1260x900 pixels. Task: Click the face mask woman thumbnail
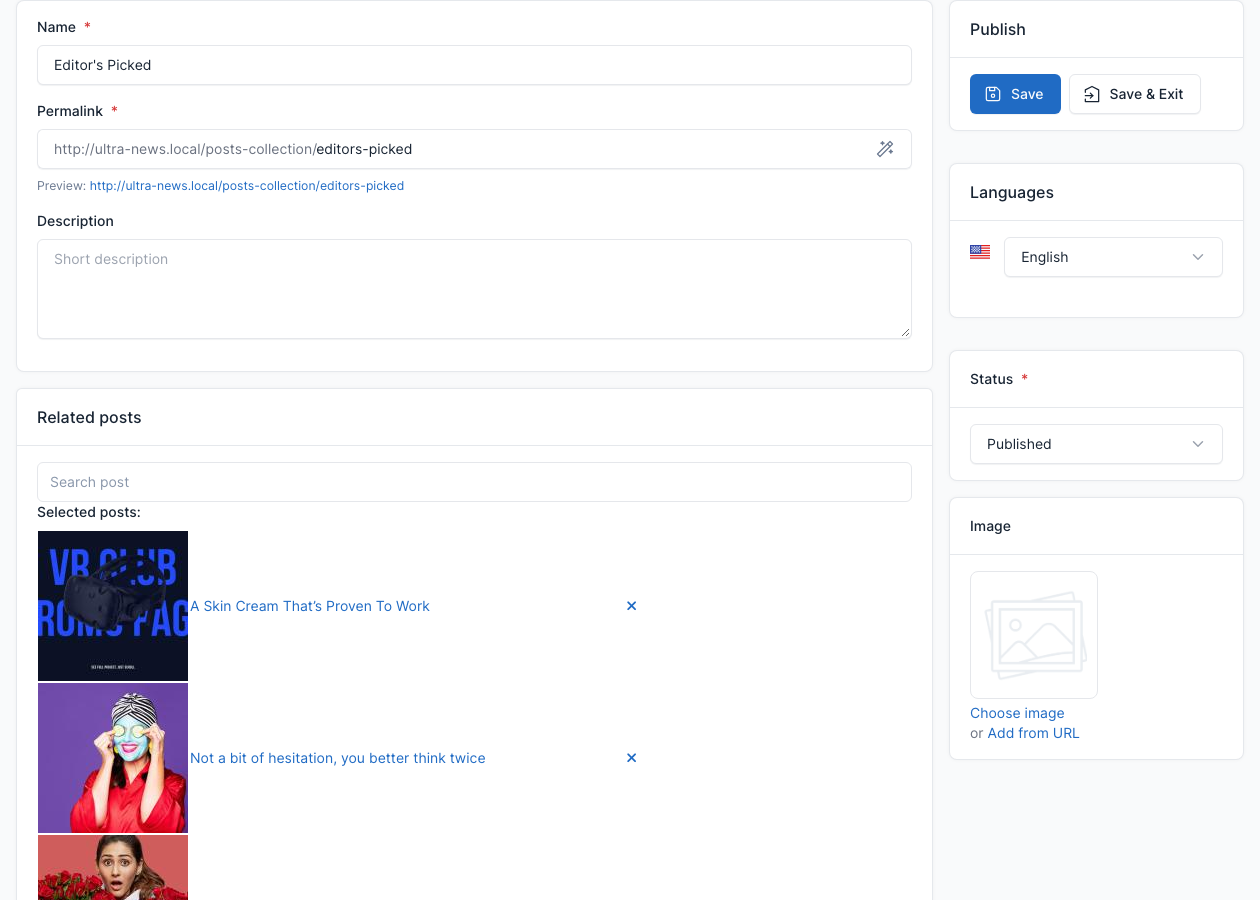click(x=113, y=758)
